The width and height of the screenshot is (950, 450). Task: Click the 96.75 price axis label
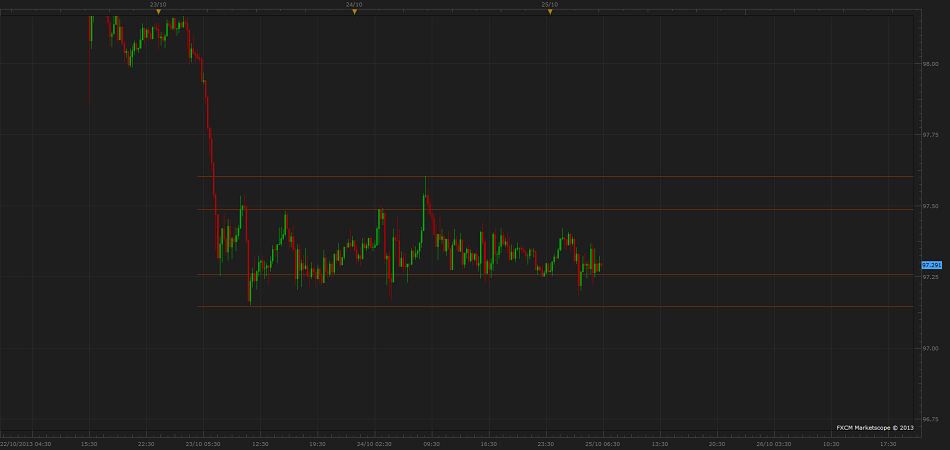tap(931, 419)
